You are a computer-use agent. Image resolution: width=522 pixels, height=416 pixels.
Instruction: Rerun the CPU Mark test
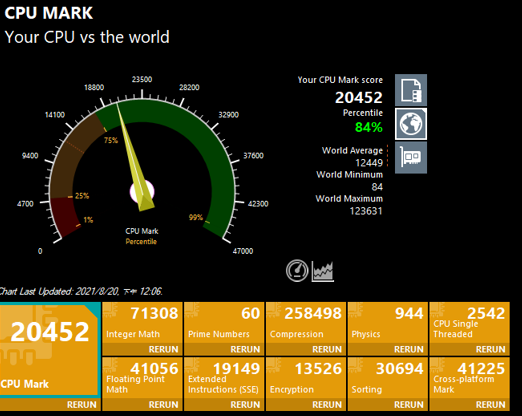[82, 405]
